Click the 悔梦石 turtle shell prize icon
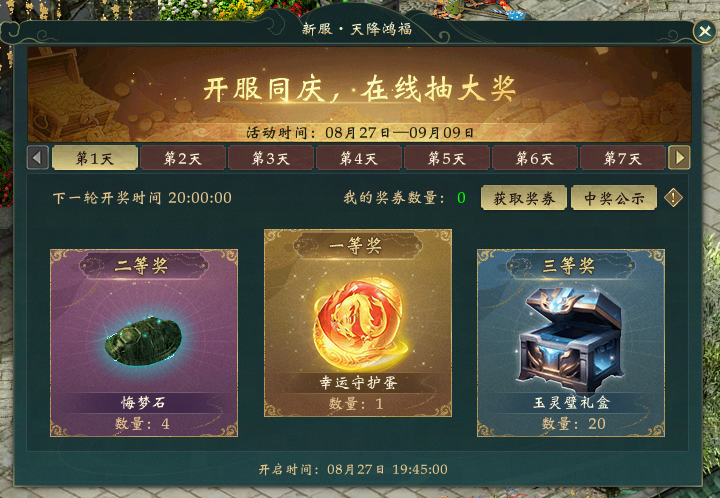720x498 pixels. [x=144, y=341]
